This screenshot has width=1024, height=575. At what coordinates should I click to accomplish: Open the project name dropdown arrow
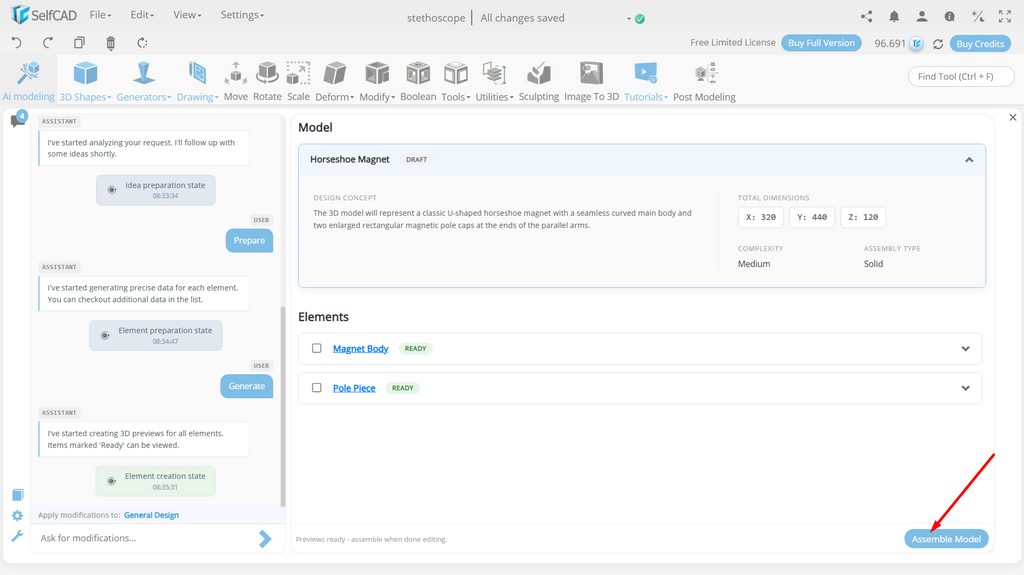[629, 18]
